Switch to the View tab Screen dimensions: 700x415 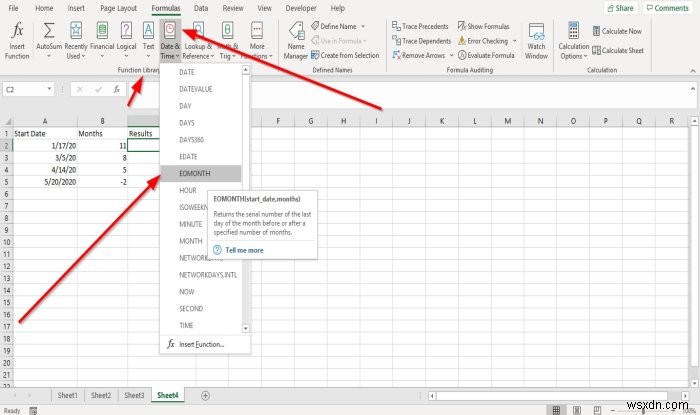click(264, 8)
